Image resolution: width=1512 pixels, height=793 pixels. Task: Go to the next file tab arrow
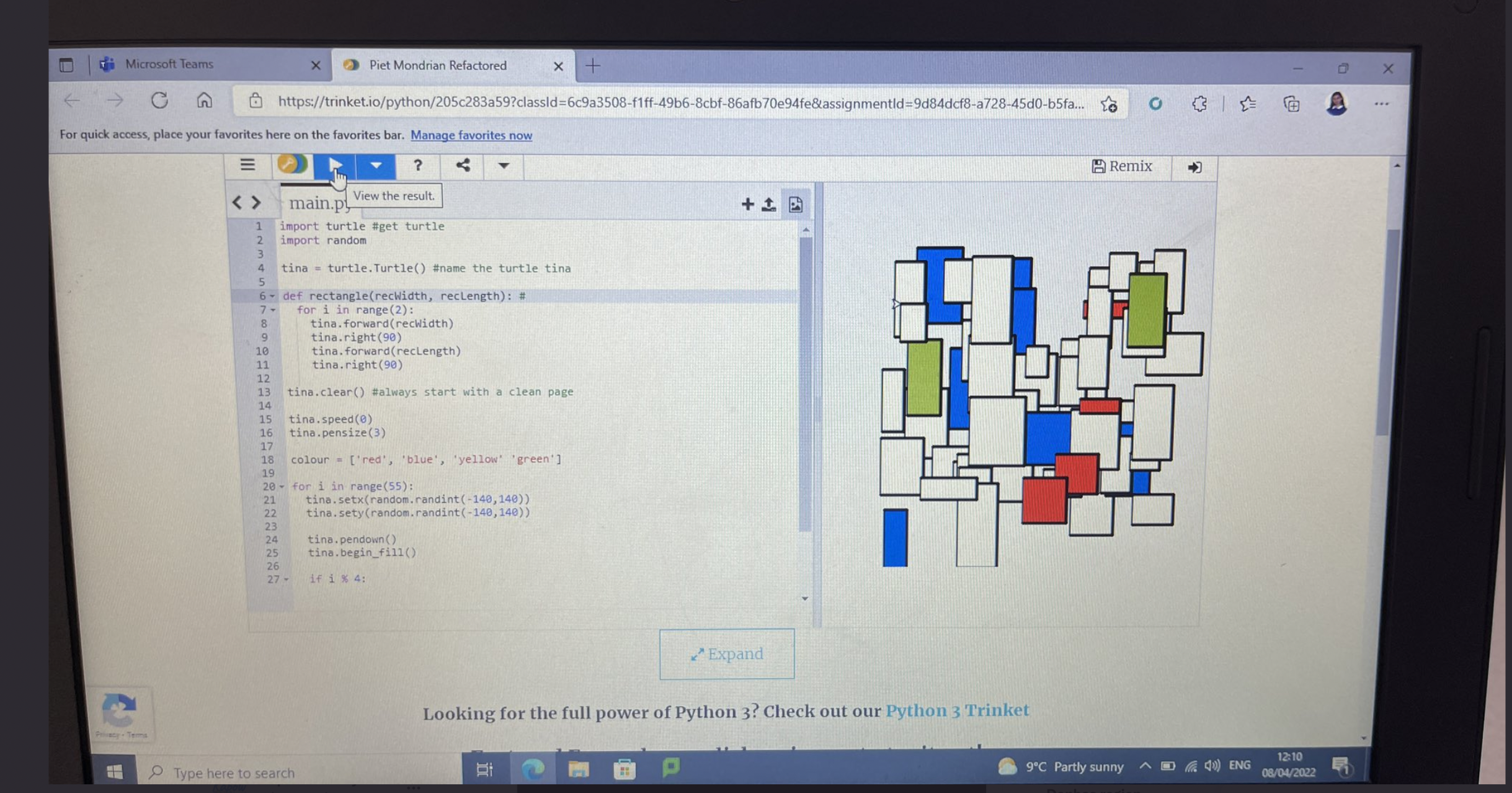tap(256, 202)
